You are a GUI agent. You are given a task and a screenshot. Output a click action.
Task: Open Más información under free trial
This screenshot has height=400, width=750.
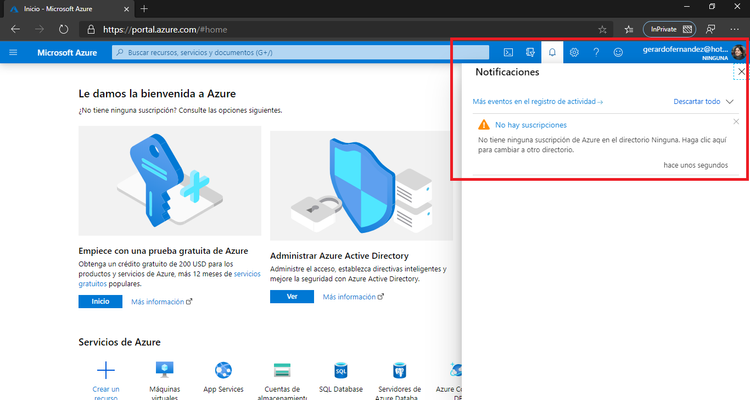click(162, 302)
